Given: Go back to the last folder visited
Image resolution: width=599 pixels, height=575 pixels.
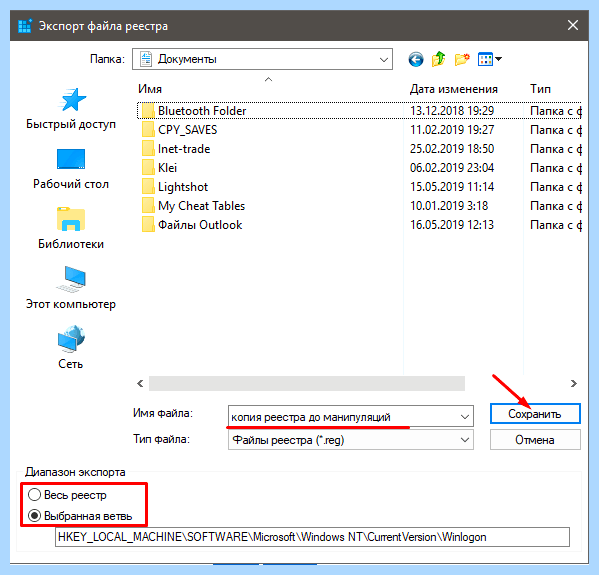Looking at the screenshot, I should pyautogui.click(x=416, y=59).
